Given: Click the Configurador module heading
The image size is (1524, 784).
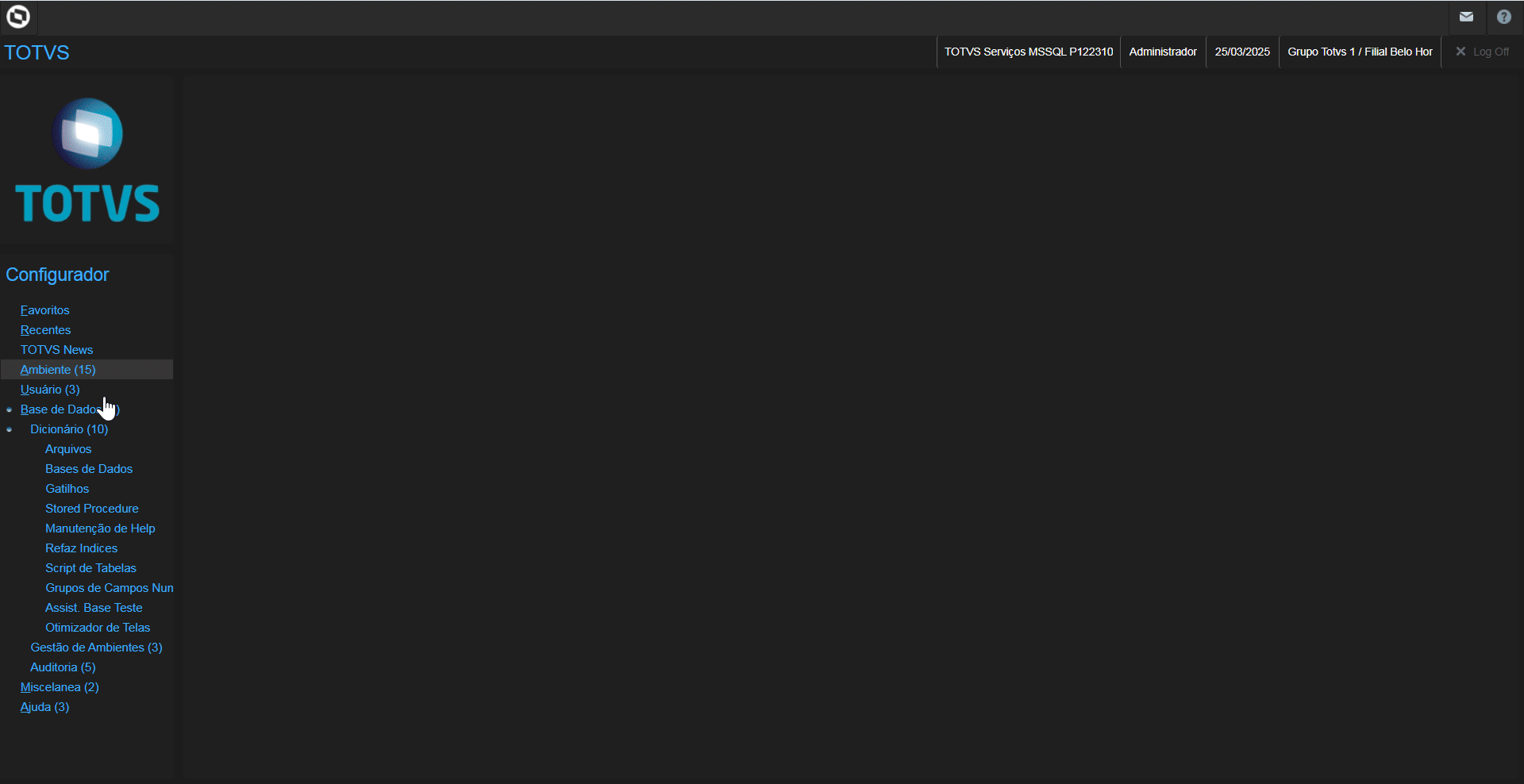Looking at the screenshot, I should (57, 275).
